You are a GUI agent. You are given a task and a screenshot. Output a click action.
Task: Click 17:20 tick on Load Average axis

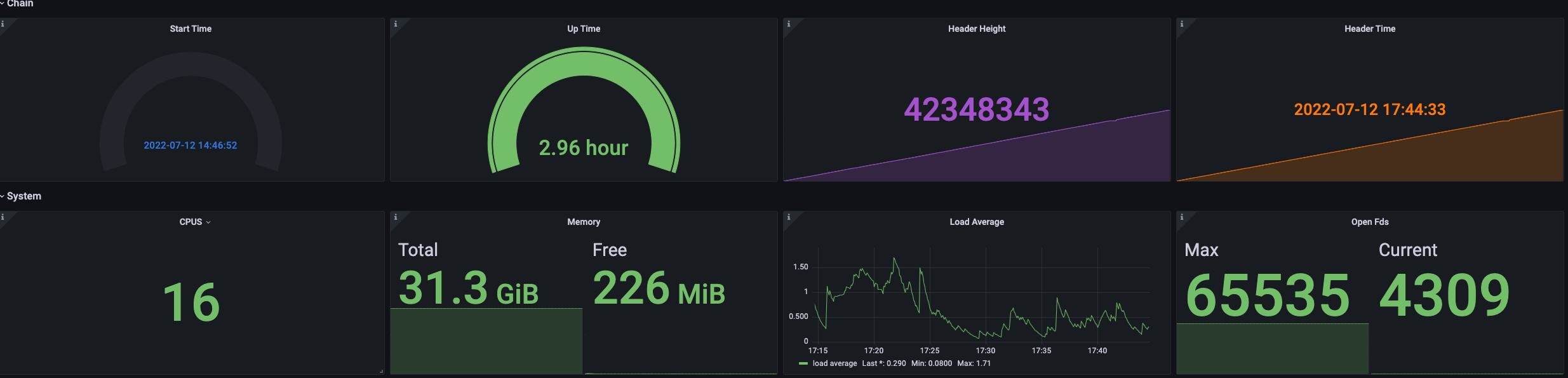coord(874,351)
